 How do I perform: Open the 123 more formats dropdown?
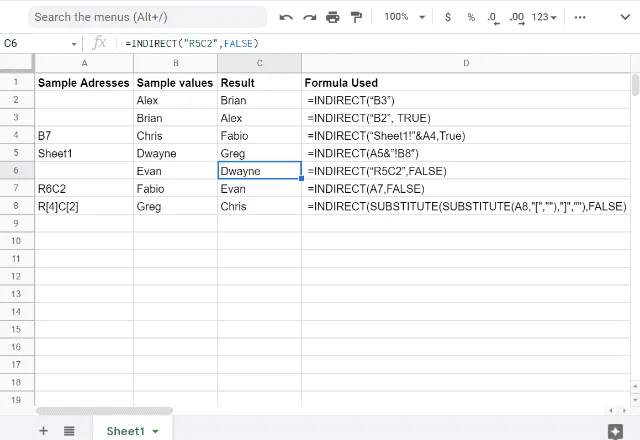coord(544,17)
